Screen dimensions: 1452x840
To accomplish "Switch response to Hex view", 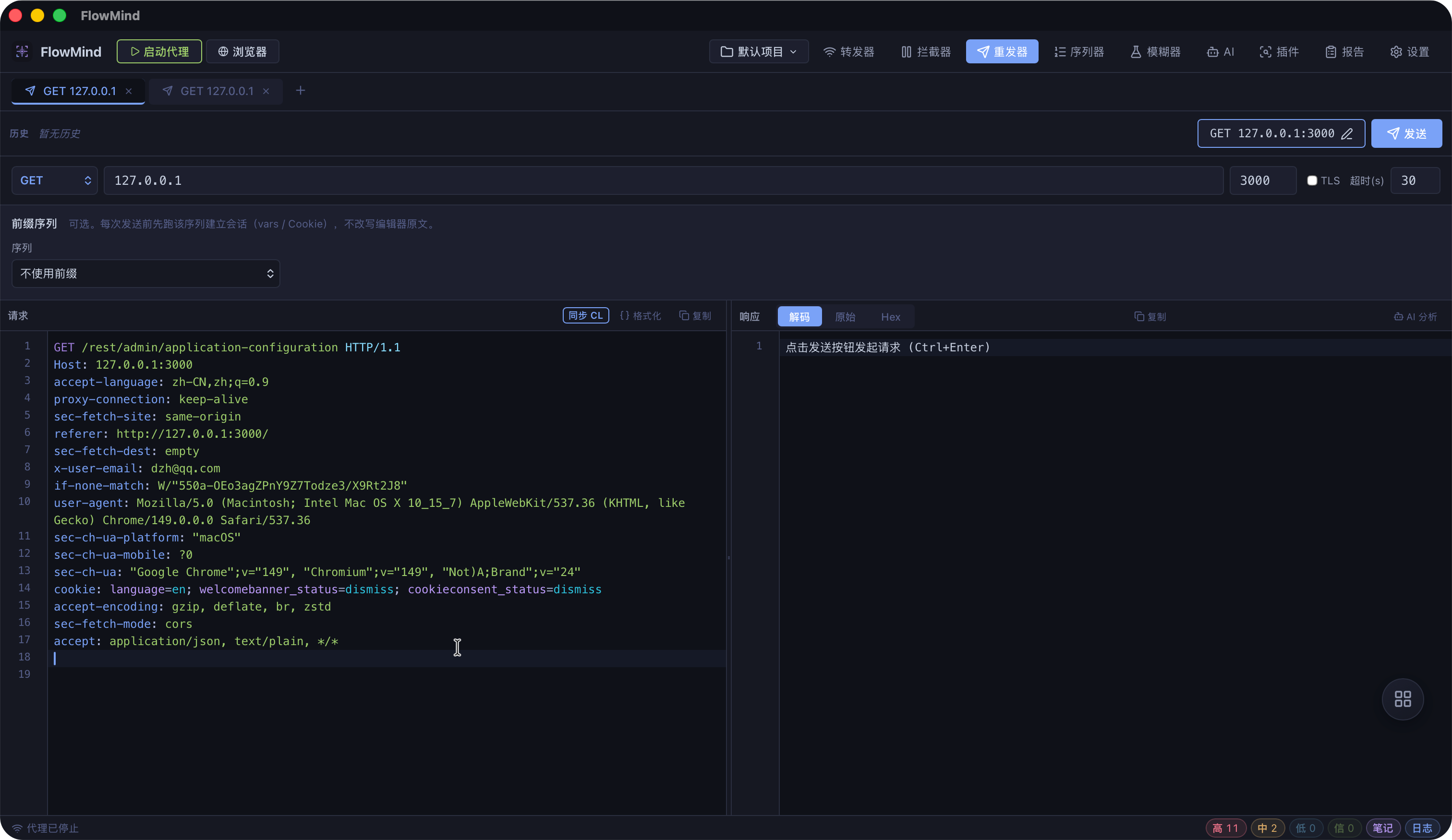I will pyautogui.click(x=890, y=317).
